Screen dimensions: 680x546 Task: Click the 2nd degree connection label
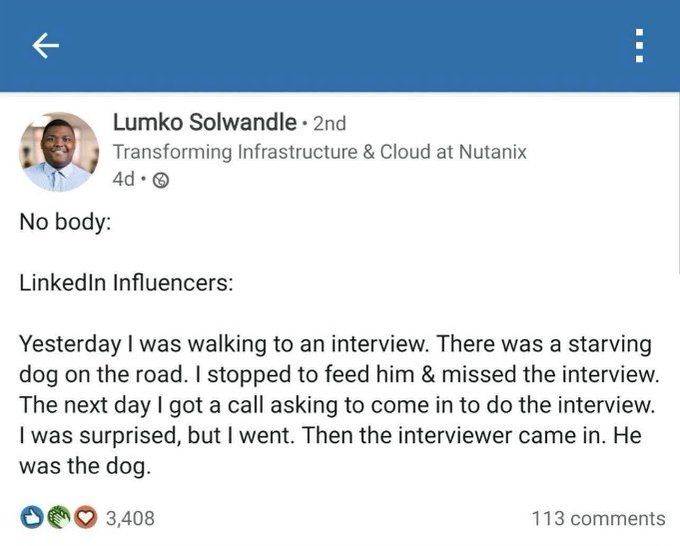coord(330,124)
